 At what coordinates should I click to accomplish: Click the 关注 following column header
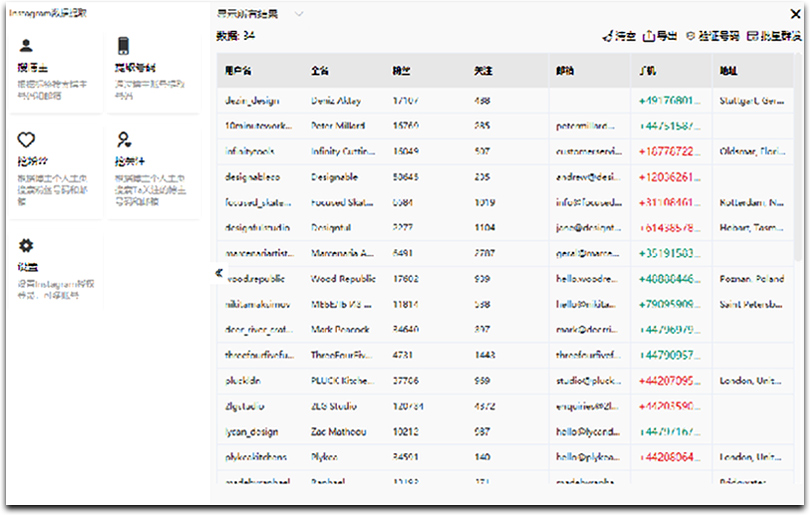click(x=483, y=72)
